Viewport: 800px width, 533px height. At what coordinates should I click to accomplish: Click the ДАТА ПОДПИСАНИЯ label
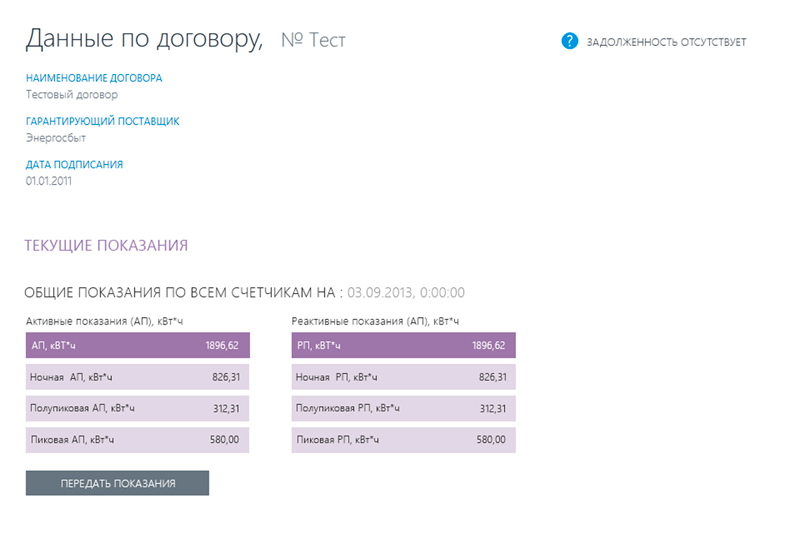75,165
